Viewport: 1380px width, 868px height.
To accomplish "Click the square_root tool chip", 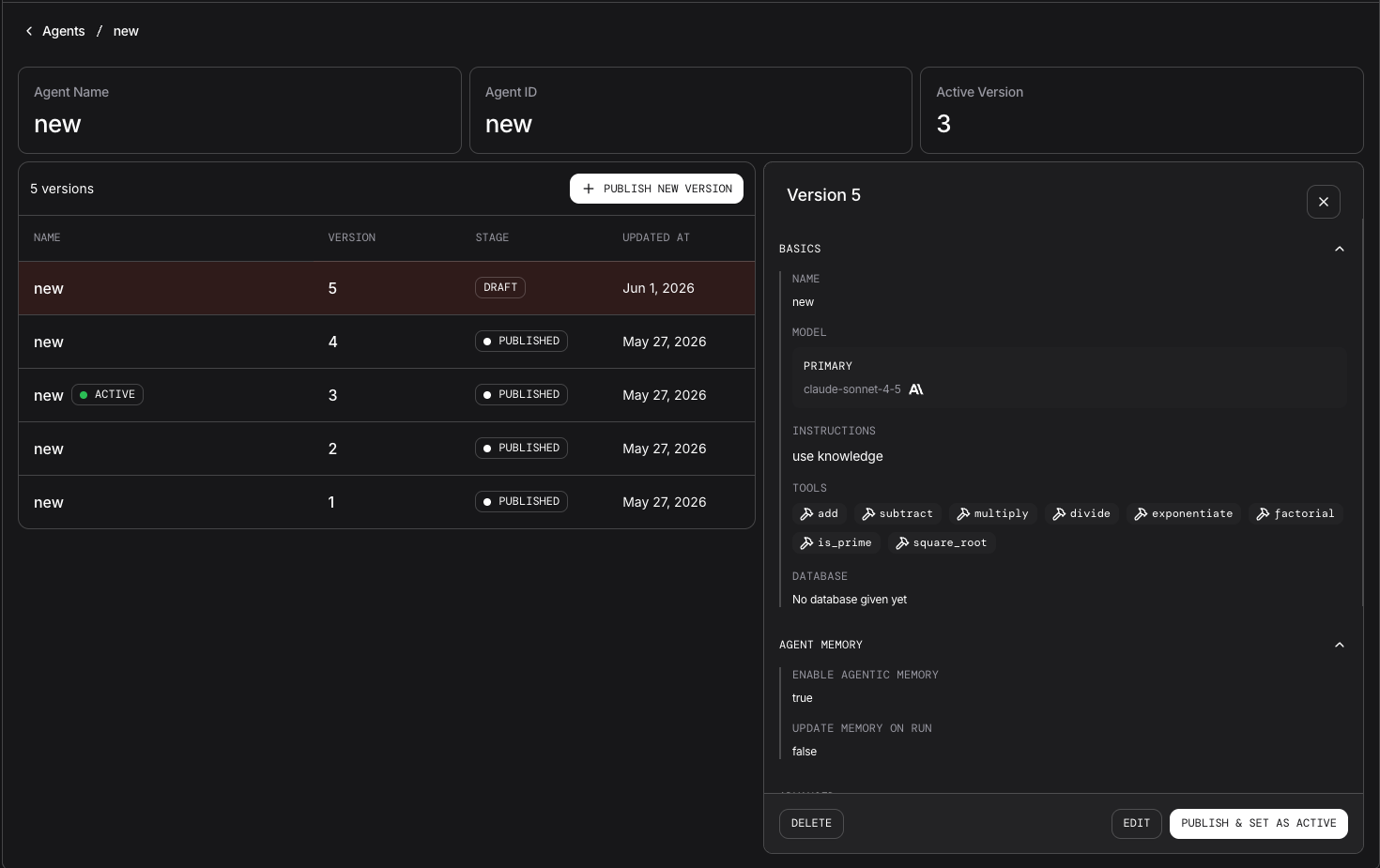I will tap(942, 542).
